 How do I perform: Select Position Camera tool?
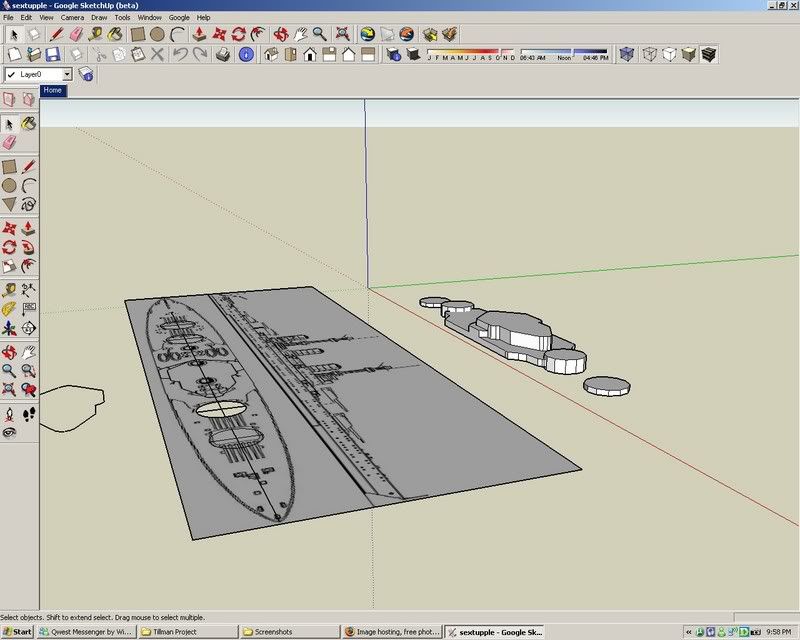[x=9, y=414]
